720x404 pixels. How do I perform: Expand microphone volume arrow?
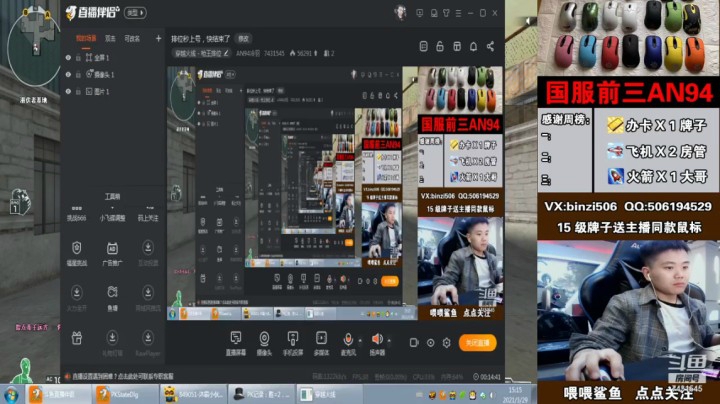click(360, 341)
